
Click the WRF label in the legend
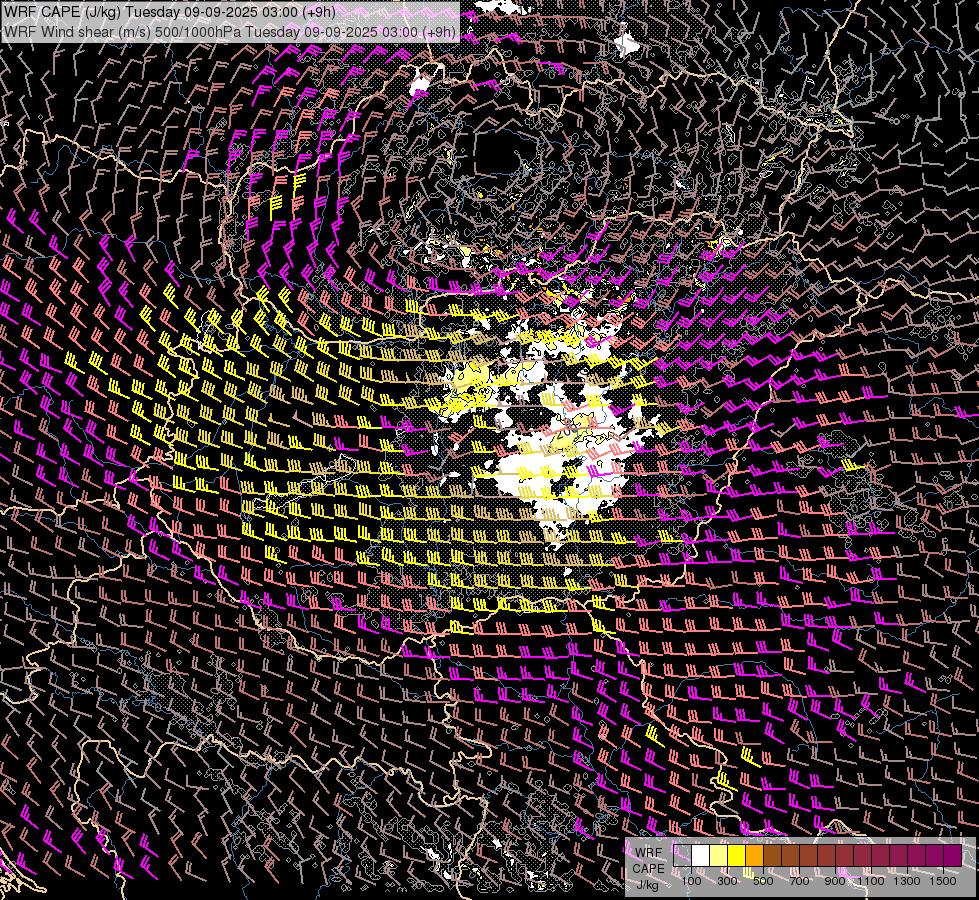[649, 853]
